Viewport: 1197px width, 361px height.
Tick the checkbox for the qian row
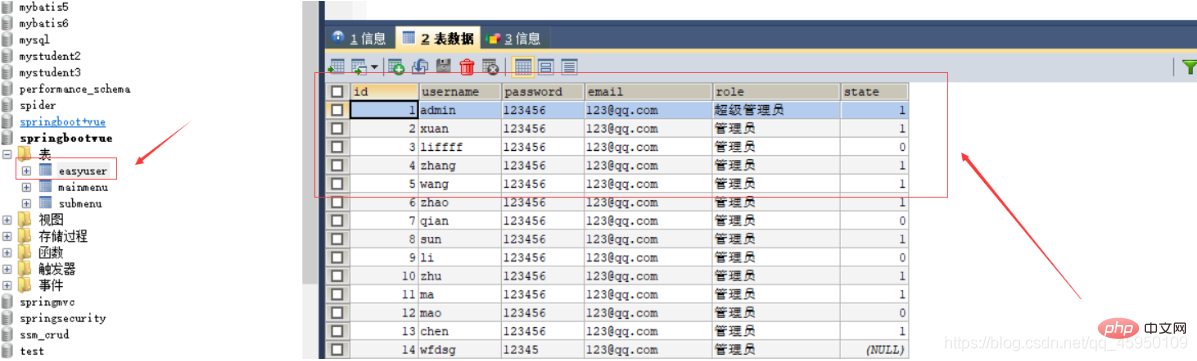[337, 221]
